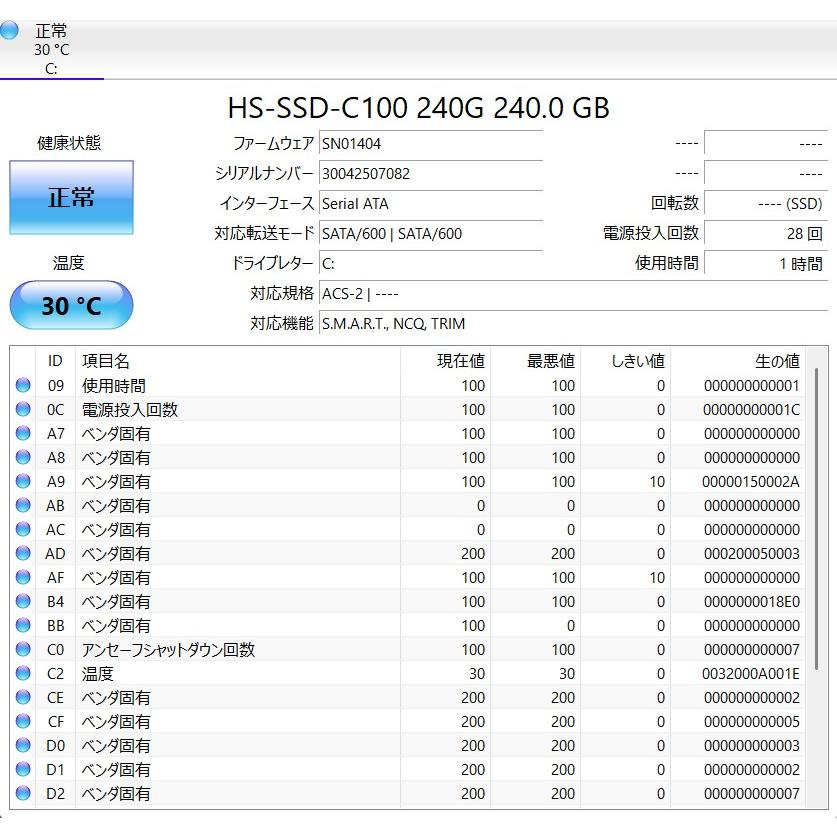Click the status icon for row D1

[23, 769]
